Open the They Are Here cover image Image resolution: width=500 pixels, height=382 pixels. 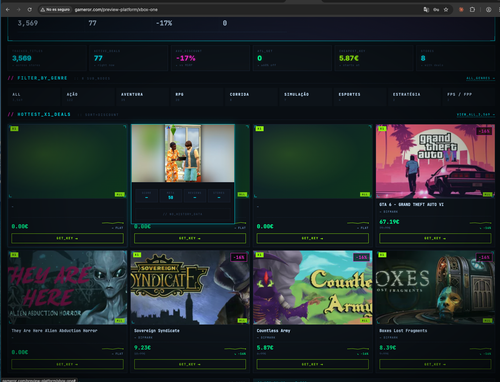pyautogui.click(x=67, y=288)
